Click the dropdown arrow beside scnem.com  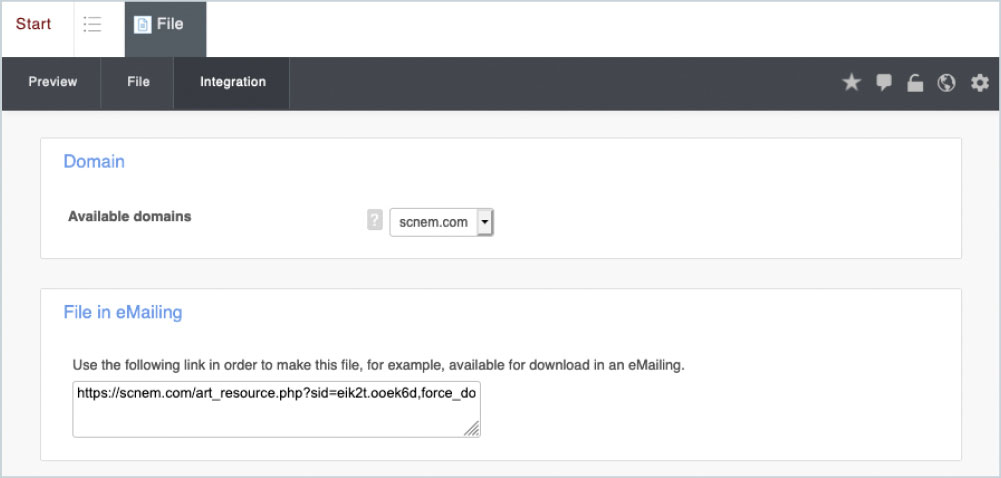coord(485,222)
